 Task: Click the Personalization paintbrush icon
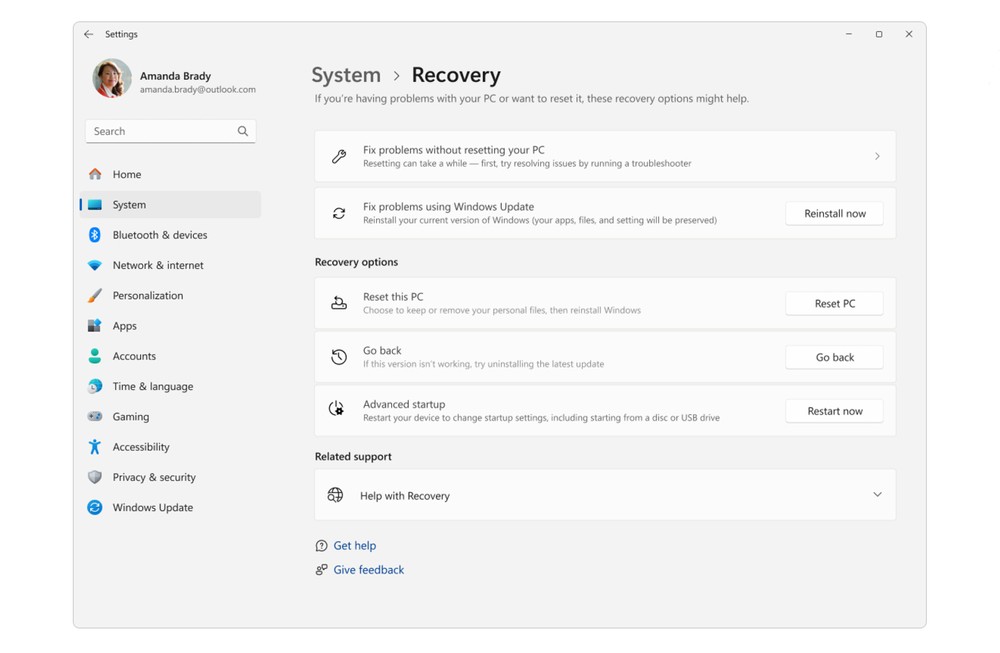(95, 295)
